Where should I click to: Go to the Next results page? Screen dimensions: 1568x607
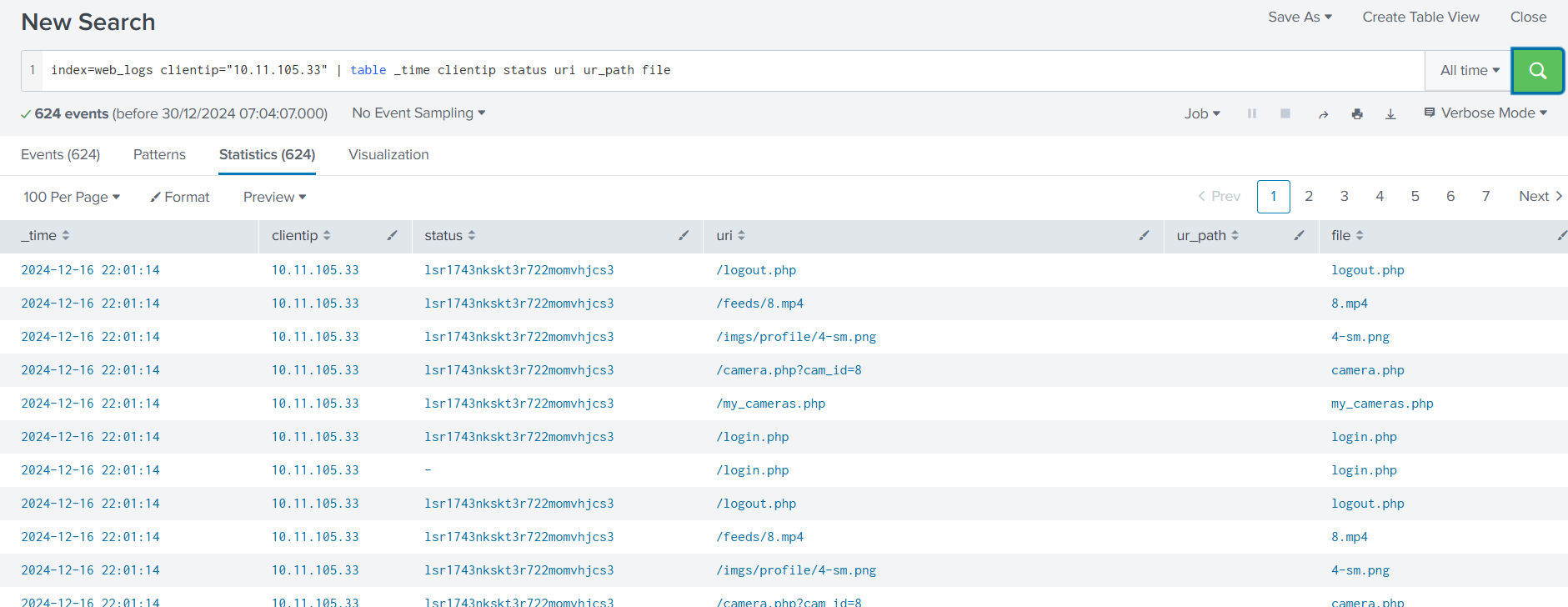[x=1540, y=197]
